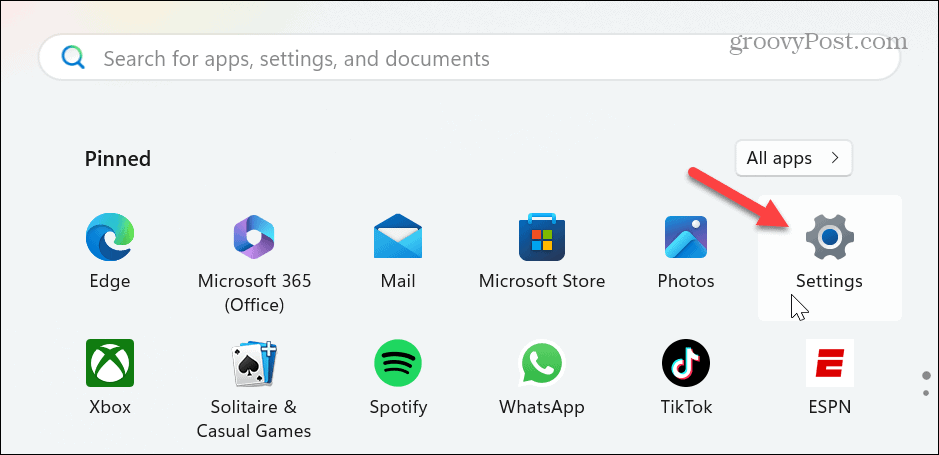Launch the Xbox app
Viewport: 939px width, 455px height.
pos(110,363)
